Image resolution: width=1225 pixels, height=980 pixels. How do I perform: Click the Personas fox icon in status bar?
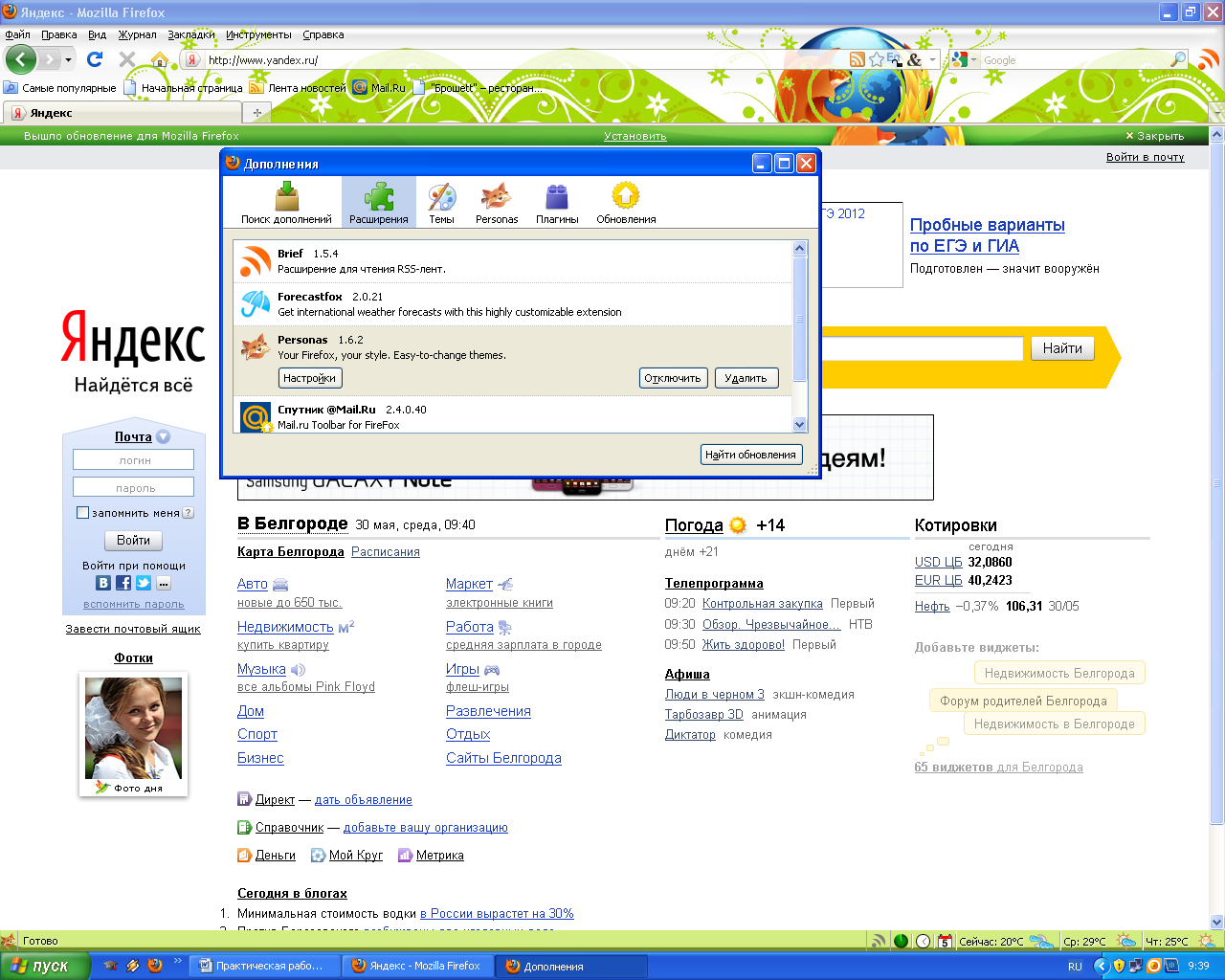(x=9, y=941)
